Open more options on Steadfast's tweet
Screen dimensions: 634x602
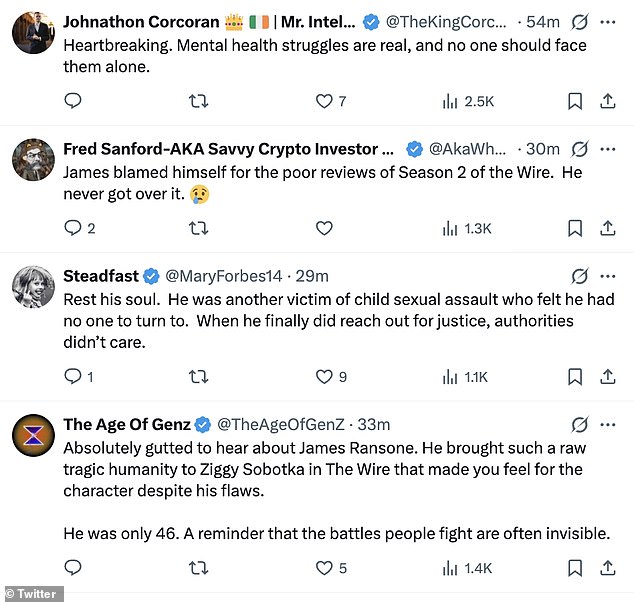[608, 276]
